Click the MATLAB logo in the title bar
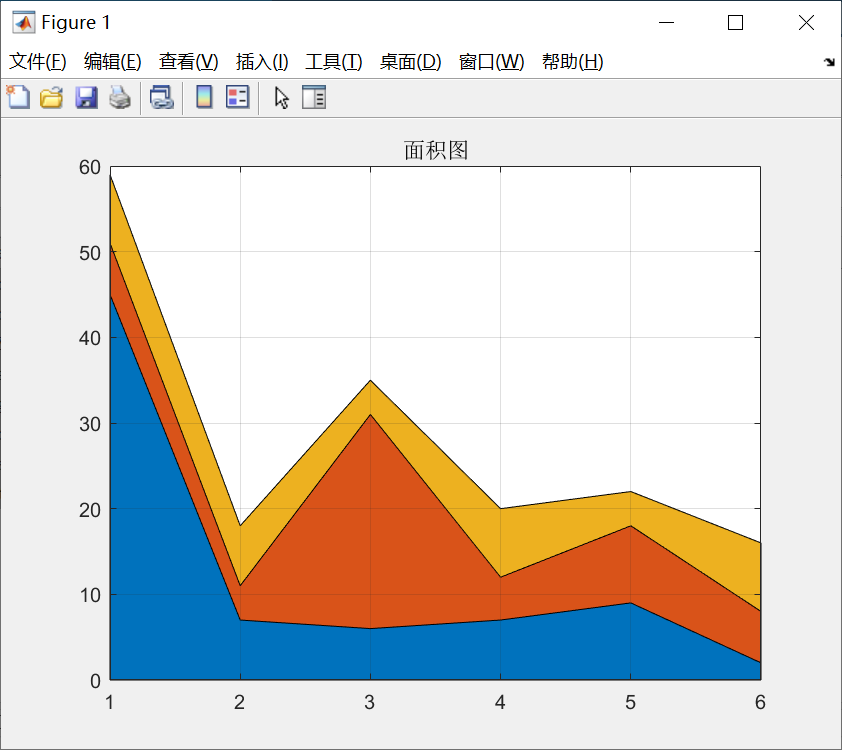The height and width of the screenshot is (750, 842). coord(22,21)
